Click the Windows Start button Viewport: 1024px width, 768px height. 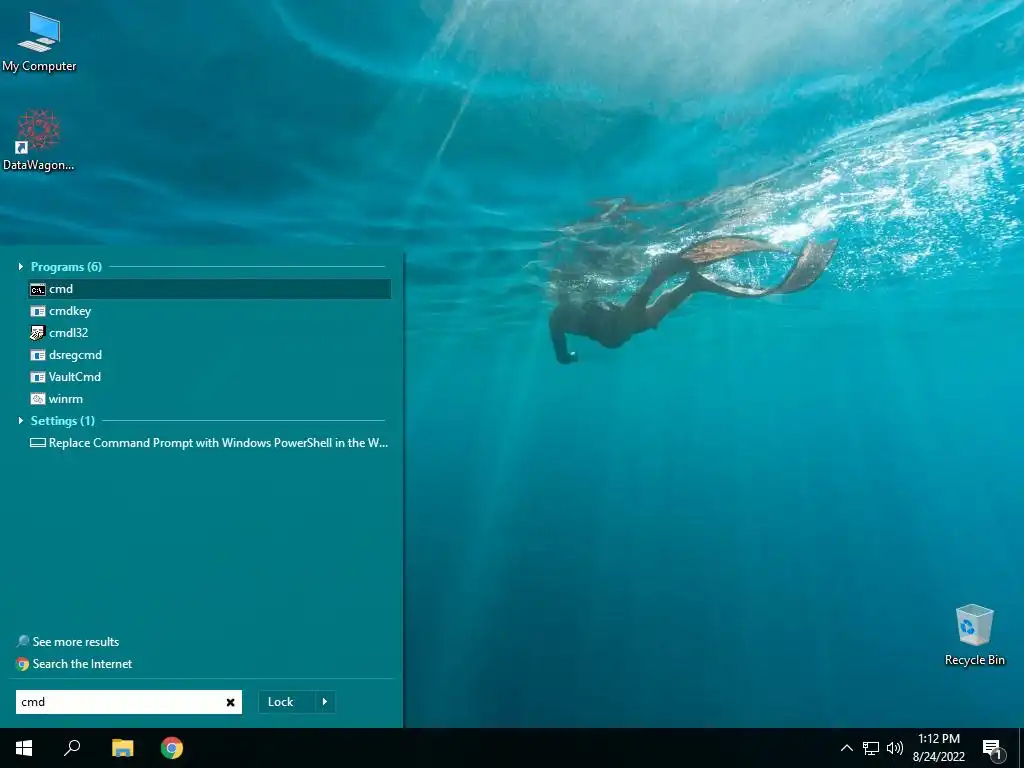(x=24, y=748)
